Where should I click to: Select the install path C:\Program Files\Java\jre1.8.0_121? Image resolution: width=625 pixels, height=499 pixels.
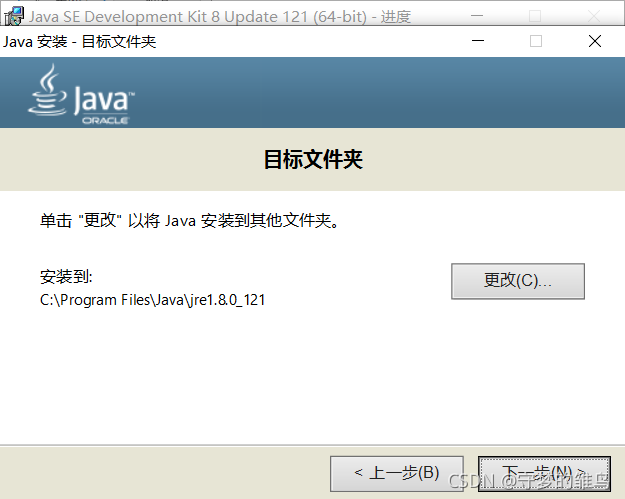pyautogui.click(x=153, y=300)
